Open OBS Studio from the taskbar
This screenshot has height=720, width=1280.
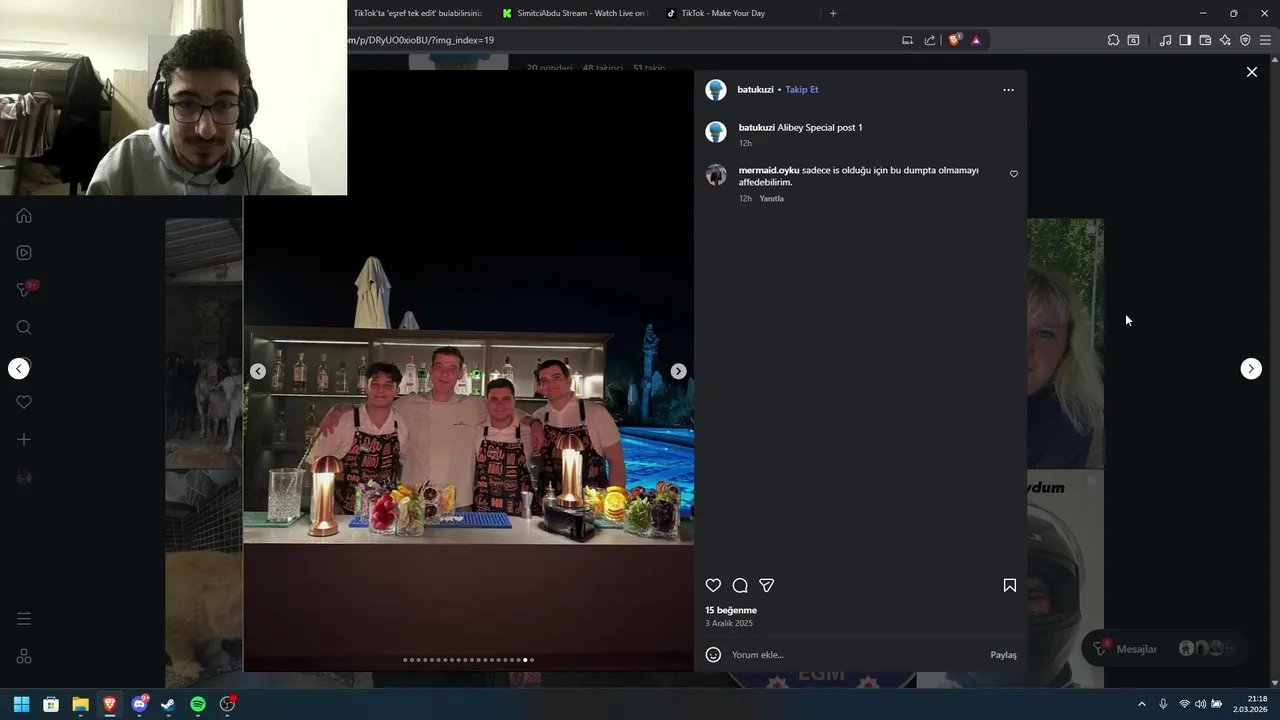tap(228, 704)
